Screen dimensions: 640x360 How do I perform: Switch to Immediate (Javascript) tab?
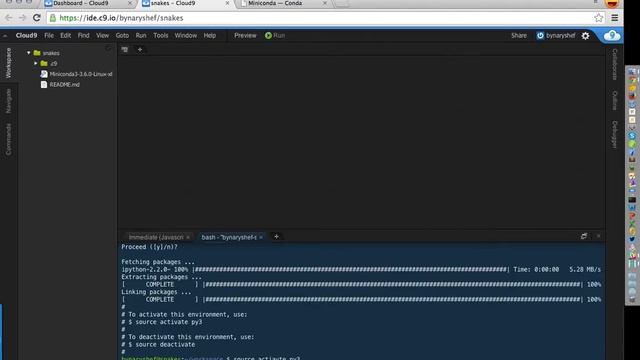pos(156,237)
